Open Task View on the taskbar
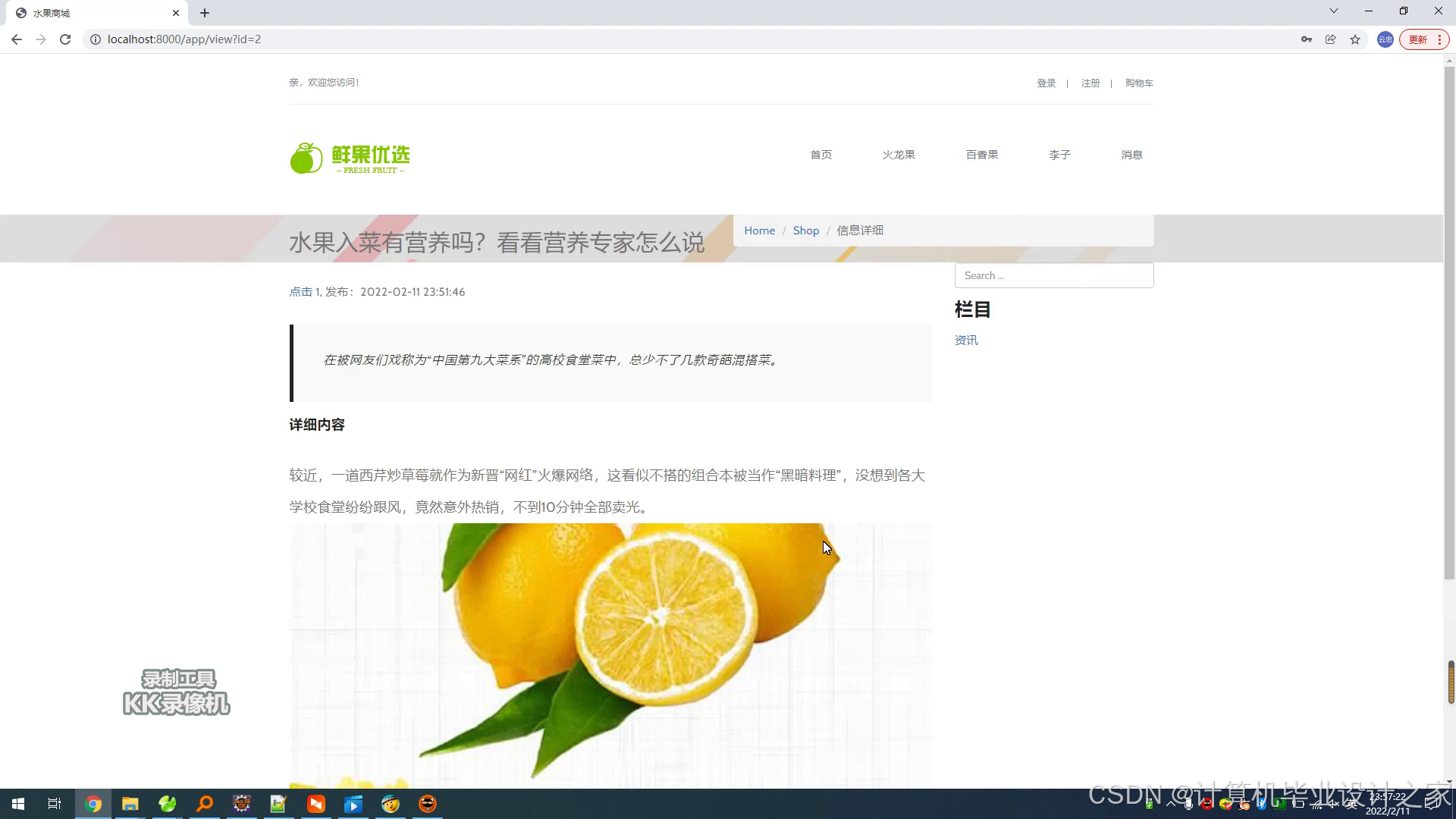 (55, 804)
